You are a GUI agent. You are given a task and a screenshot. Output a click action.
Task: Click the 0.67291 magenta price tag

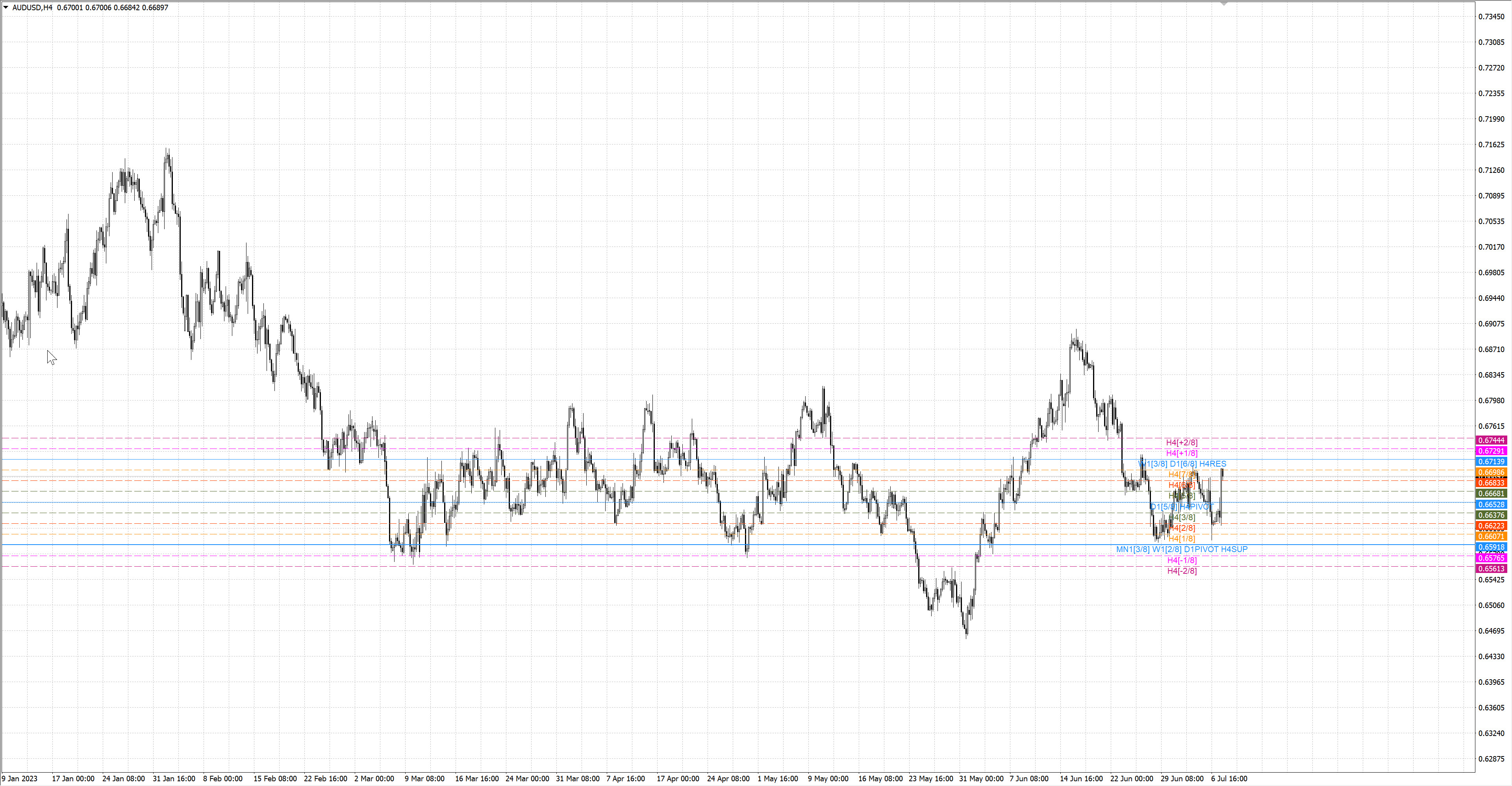pyautogui.click(x=1492, y=451)
